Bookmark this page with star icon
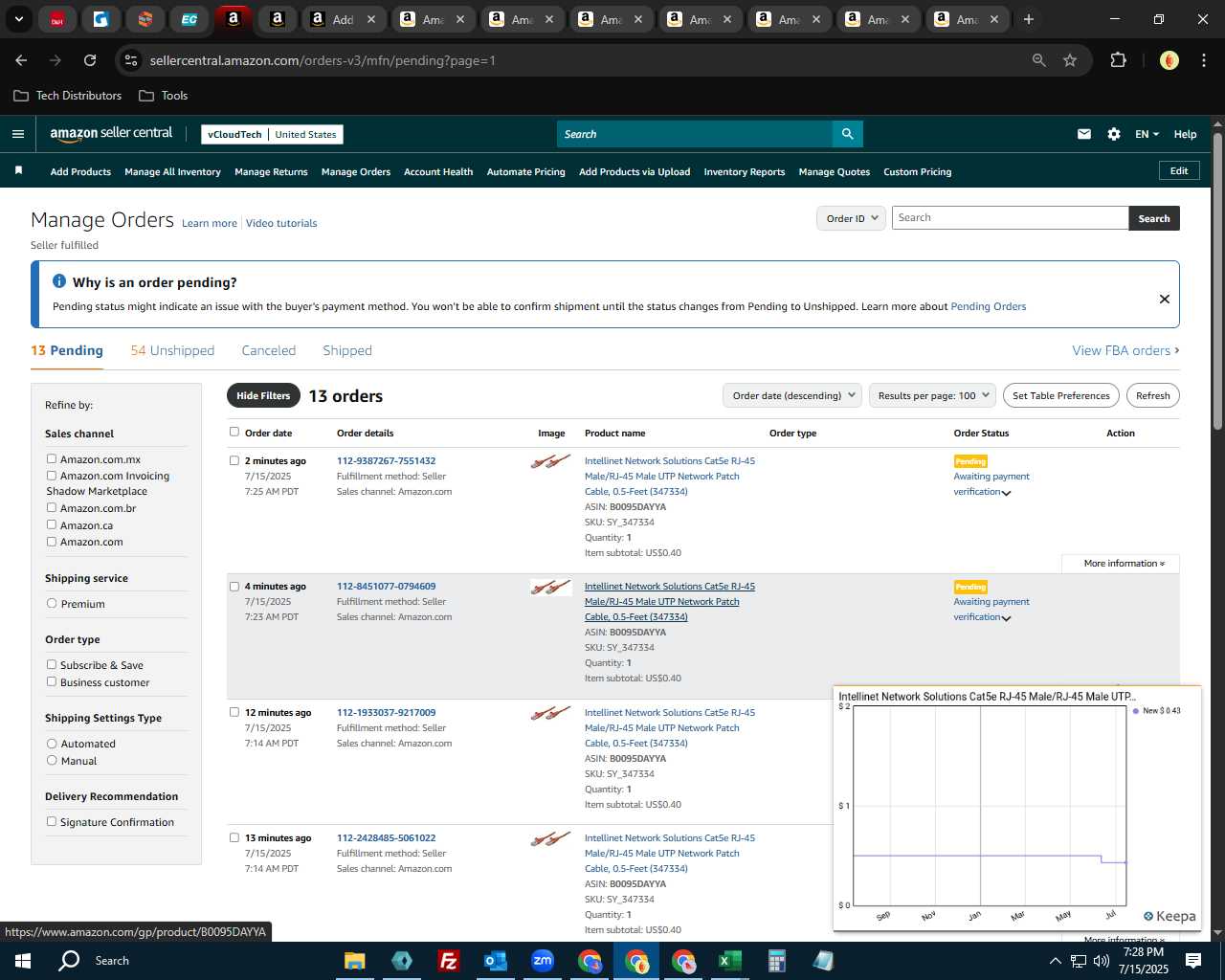The height and width of the screenshot is (980, 1225). [1070, 60]
